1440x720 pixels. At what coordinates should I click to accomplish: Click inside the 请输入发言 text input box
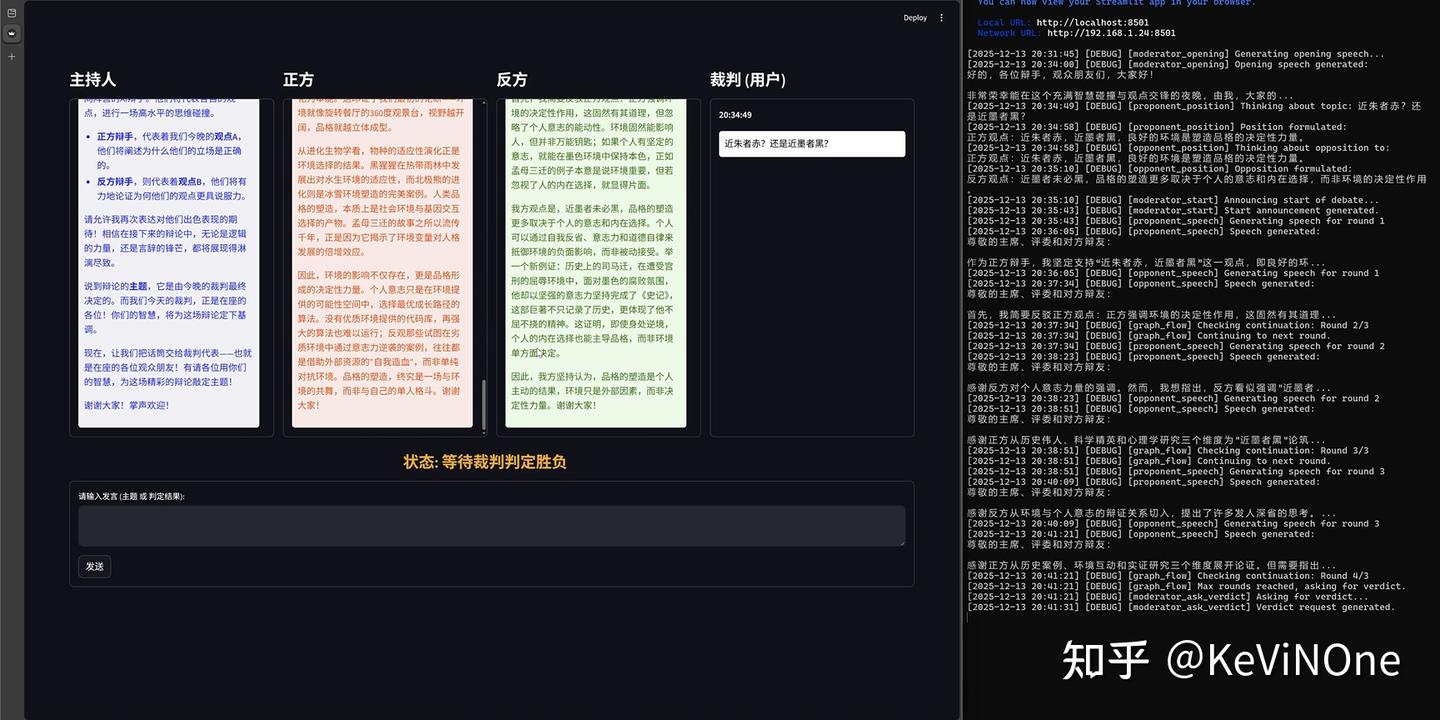click(491, 525)
